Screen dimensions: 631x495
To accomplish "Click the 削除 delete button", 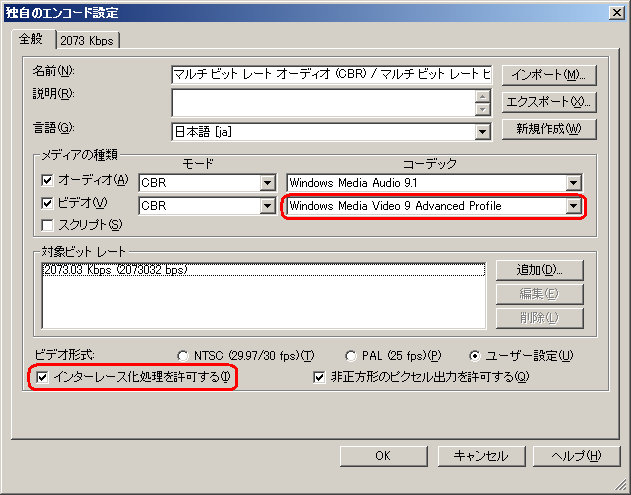I will click(x=540, y=318).
